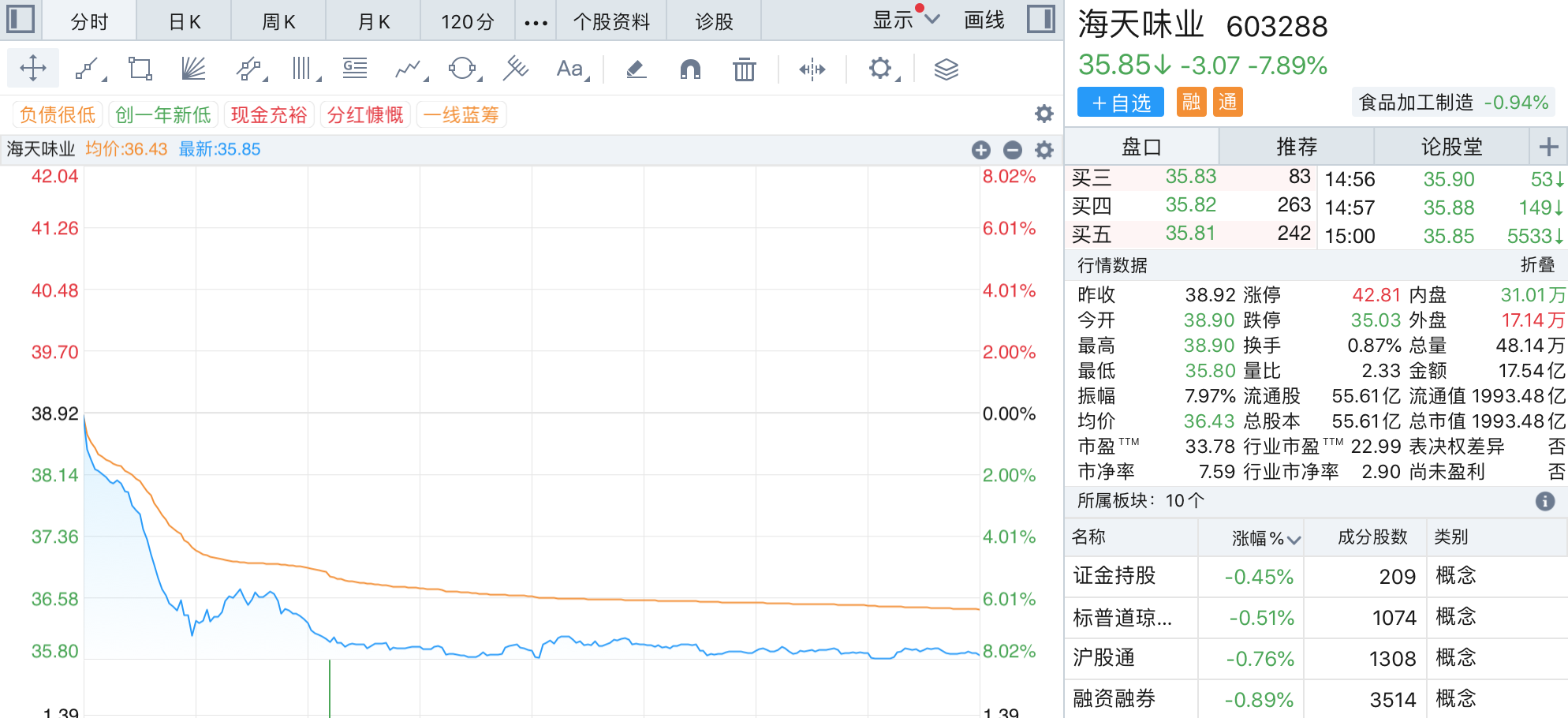This screenshot has height=718, width=1568.
Task: Click the 现金充裕 tag
Action: (269, 115)
